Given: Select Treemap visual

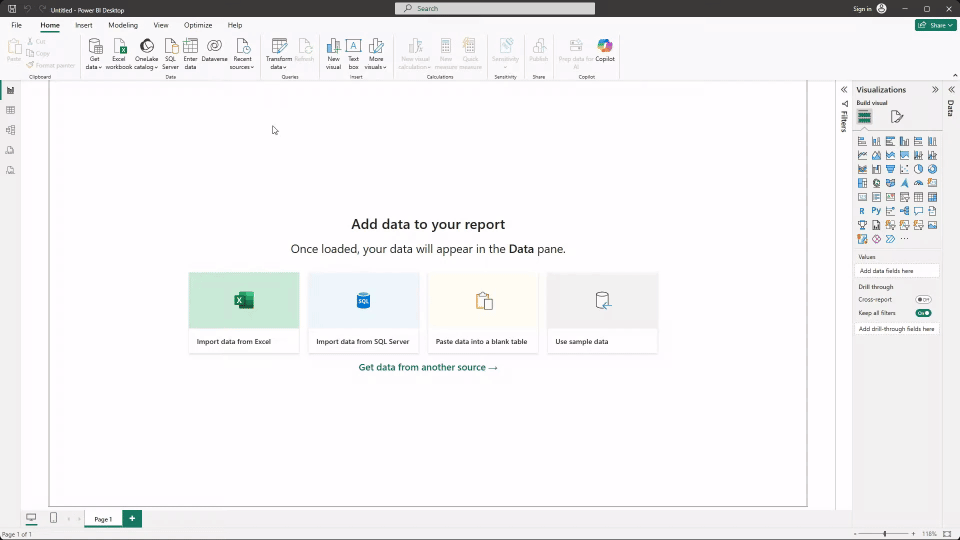Looking at the screenshot, I should click(x=862, y=183).
